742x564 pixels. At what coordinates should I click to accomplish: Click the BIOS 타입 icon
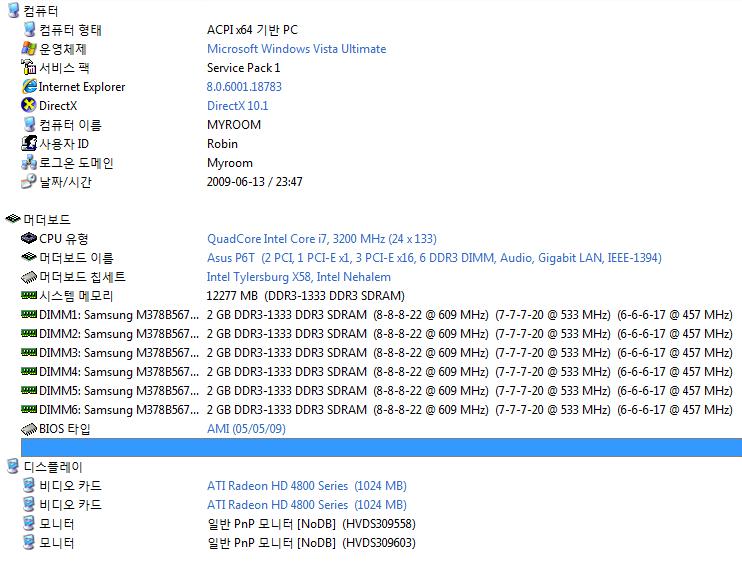tap(29, 429)
